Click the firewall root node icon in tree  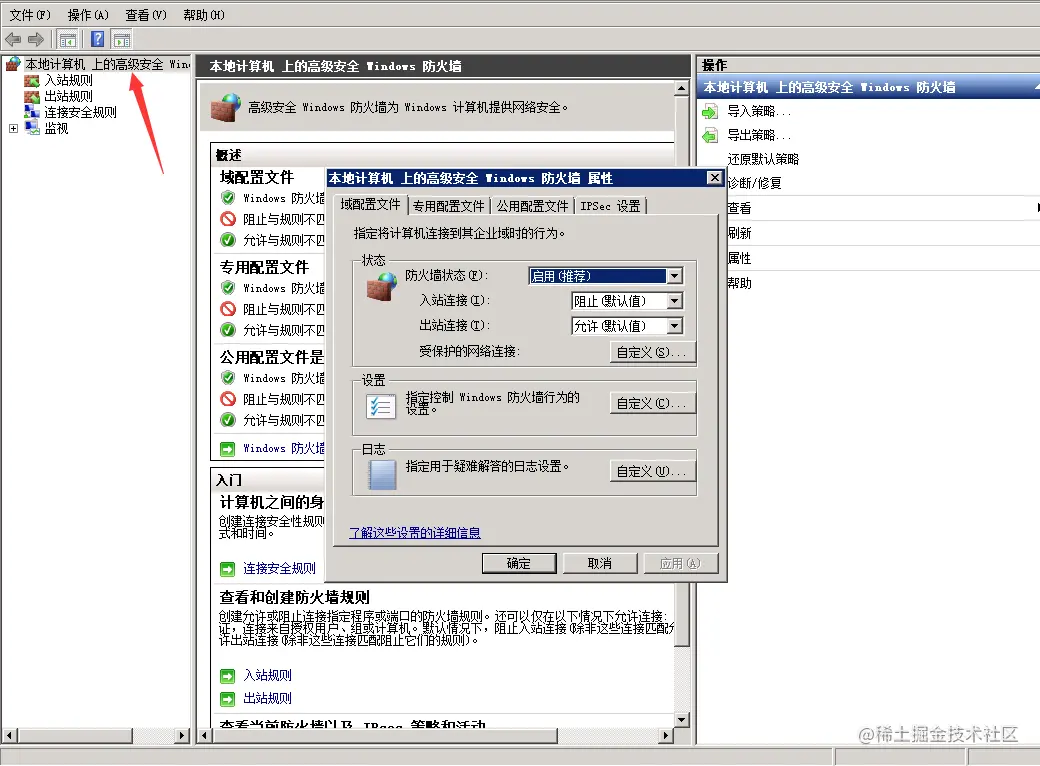tap(13, 64)
